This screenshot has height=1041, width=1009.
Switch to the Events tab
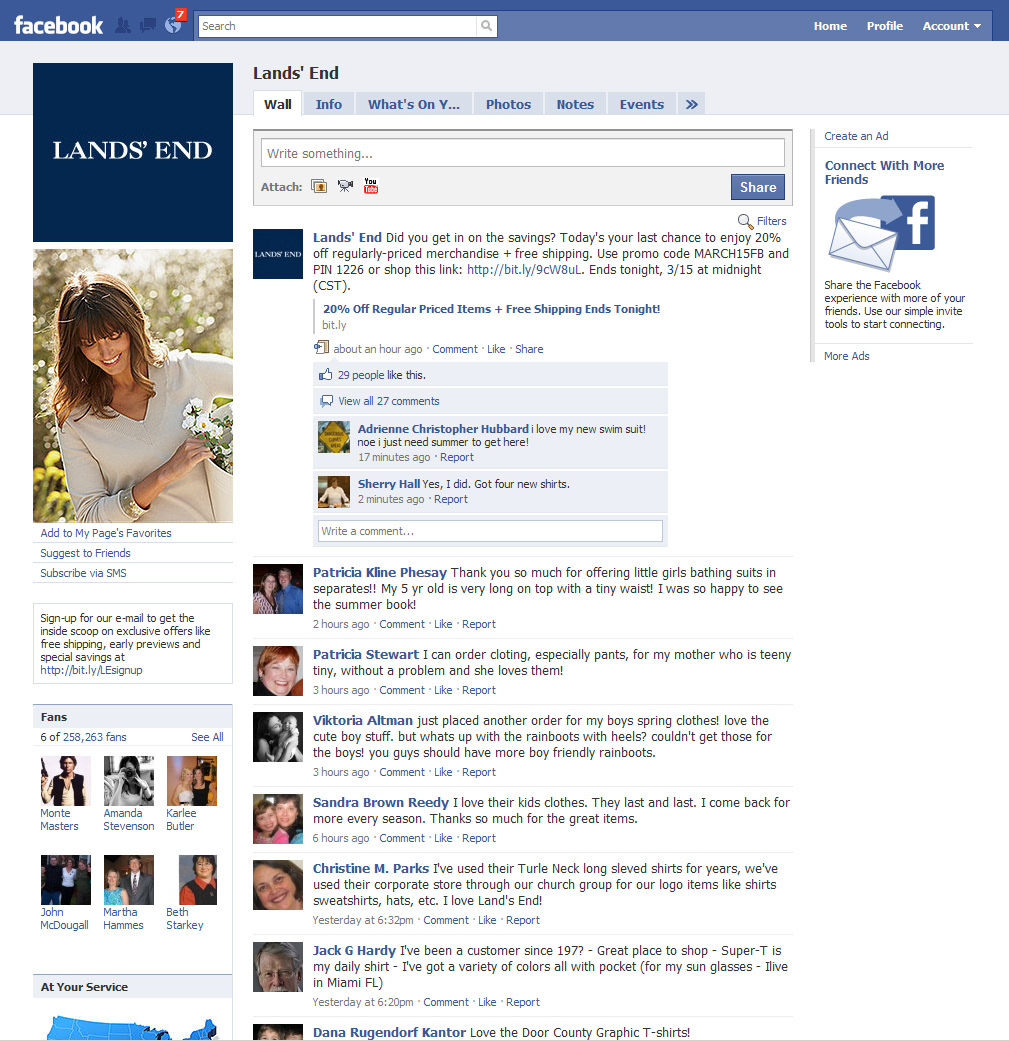coord(642,104)
